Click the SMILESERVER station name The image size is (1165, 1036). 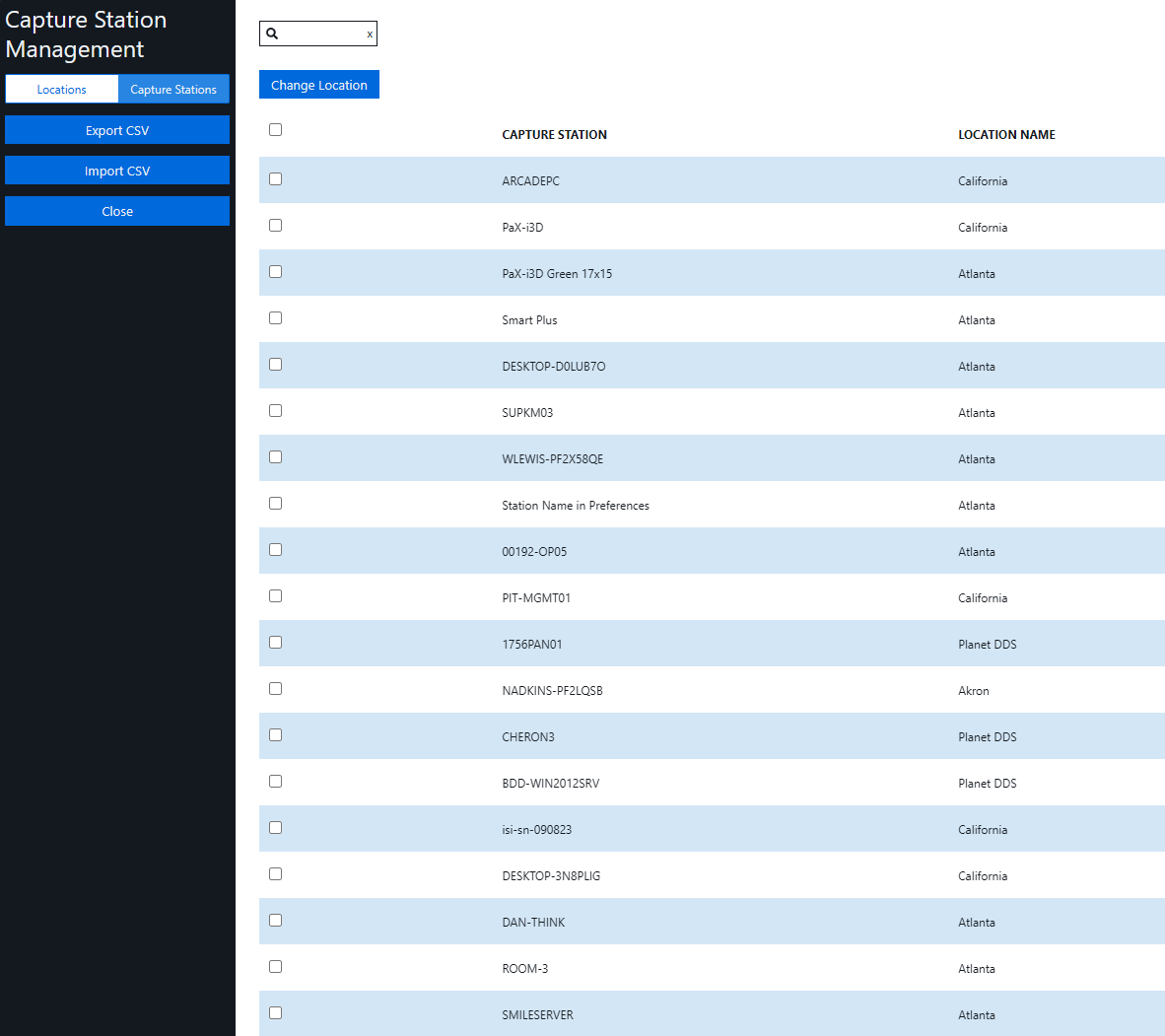click(x=538, y=1015)
